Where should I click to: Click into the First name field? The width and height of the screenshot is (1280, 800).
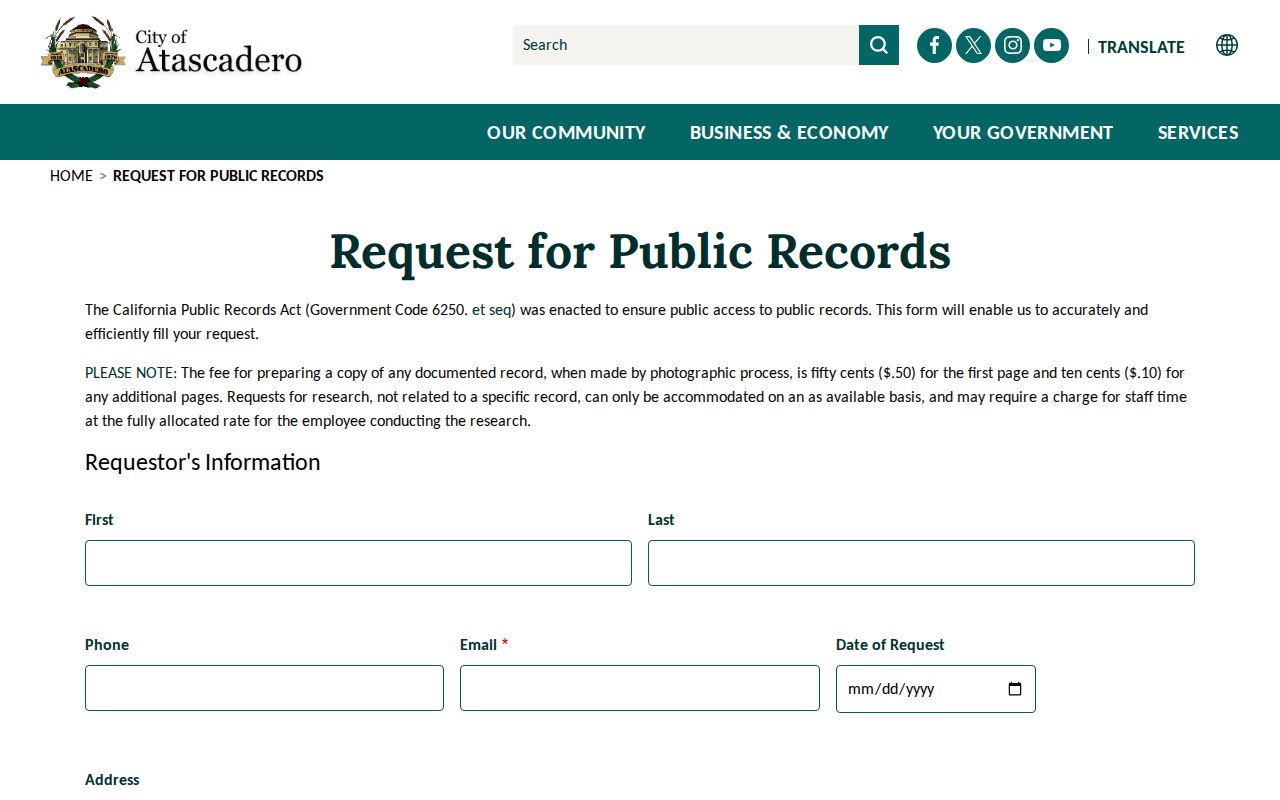358,563
